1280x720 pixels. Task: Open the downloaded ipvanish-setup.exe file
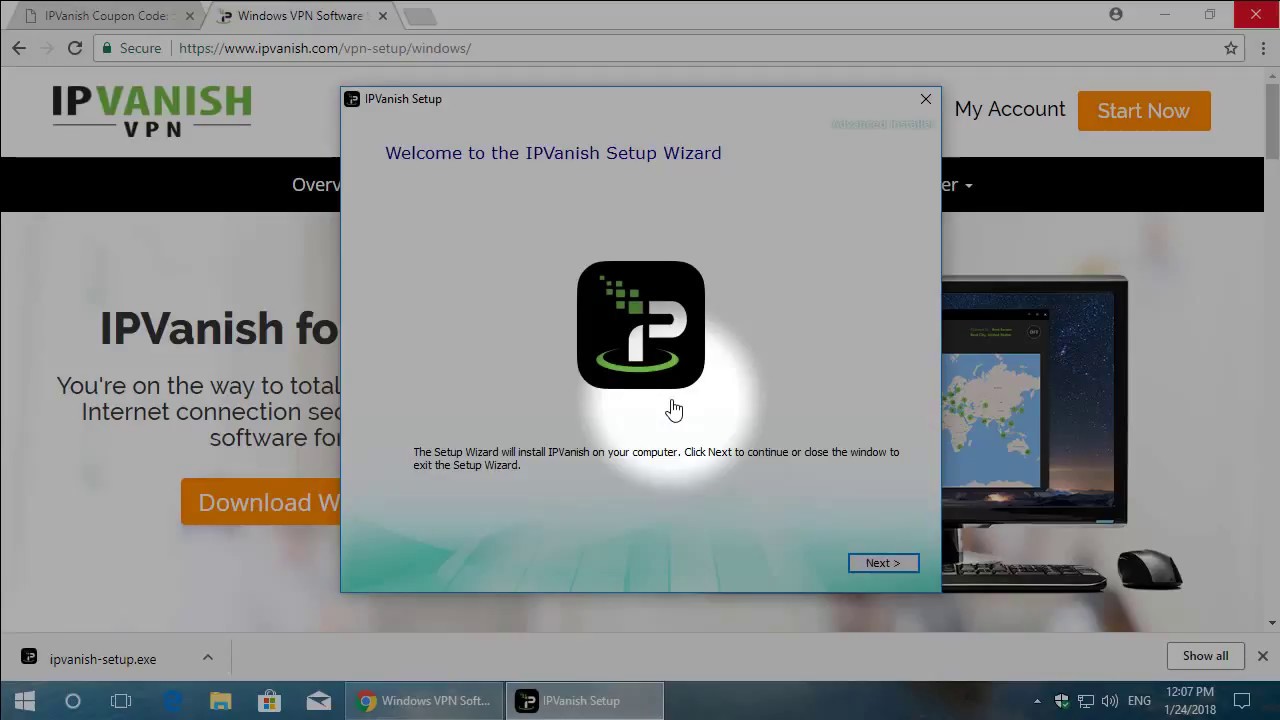[103, 659]
